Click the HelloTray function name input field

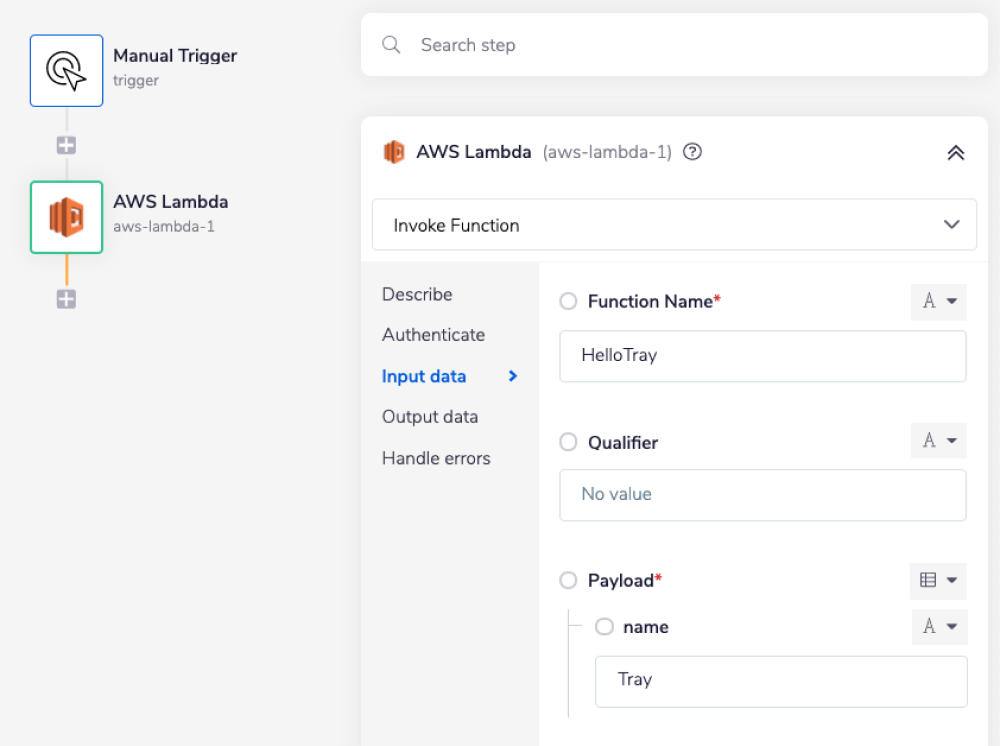(762, 356)
